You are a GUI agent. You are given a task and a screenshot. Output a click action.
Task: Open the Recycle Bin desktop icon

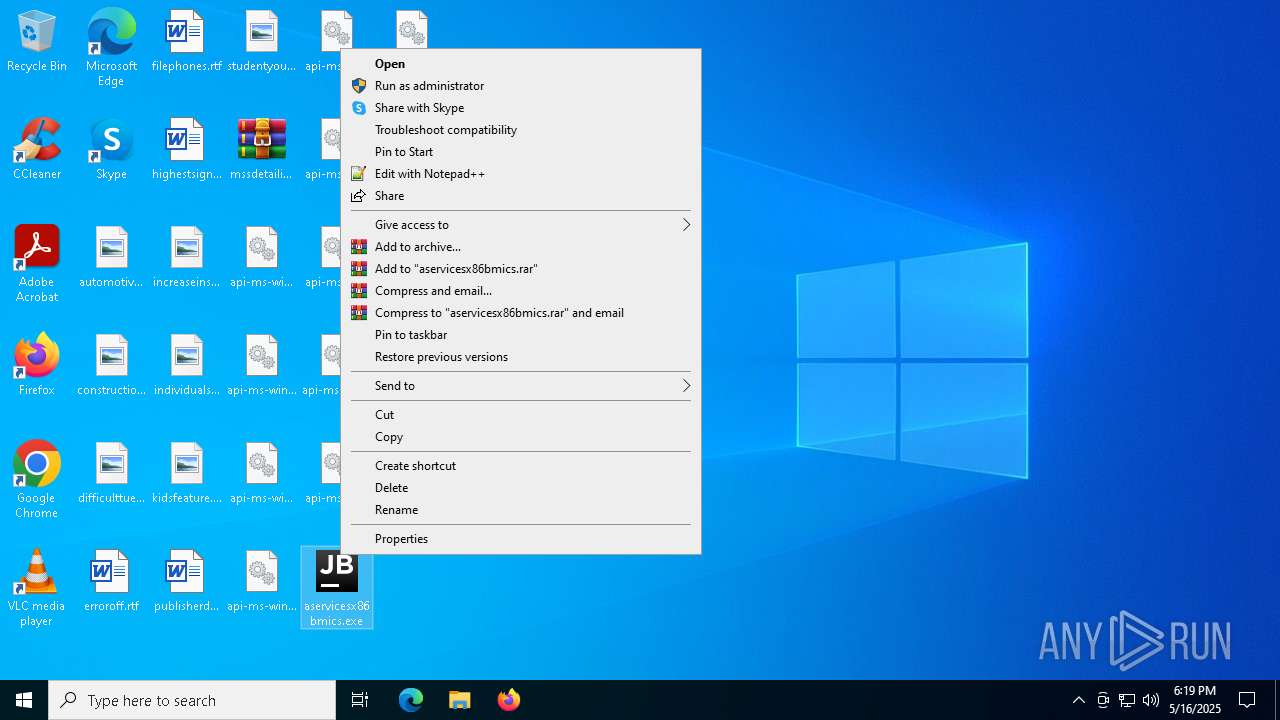click(x=37, y=42)
